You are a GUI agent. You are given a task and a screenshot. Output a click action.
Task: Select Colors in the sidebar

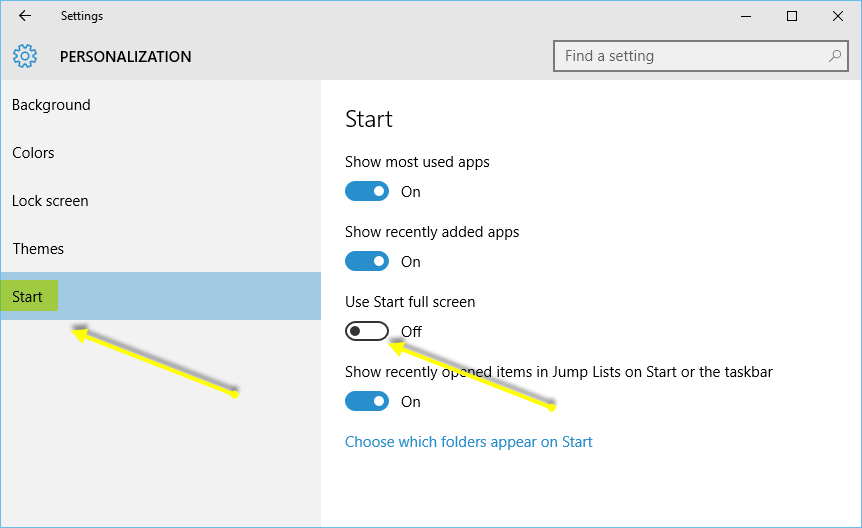(33, 153)
